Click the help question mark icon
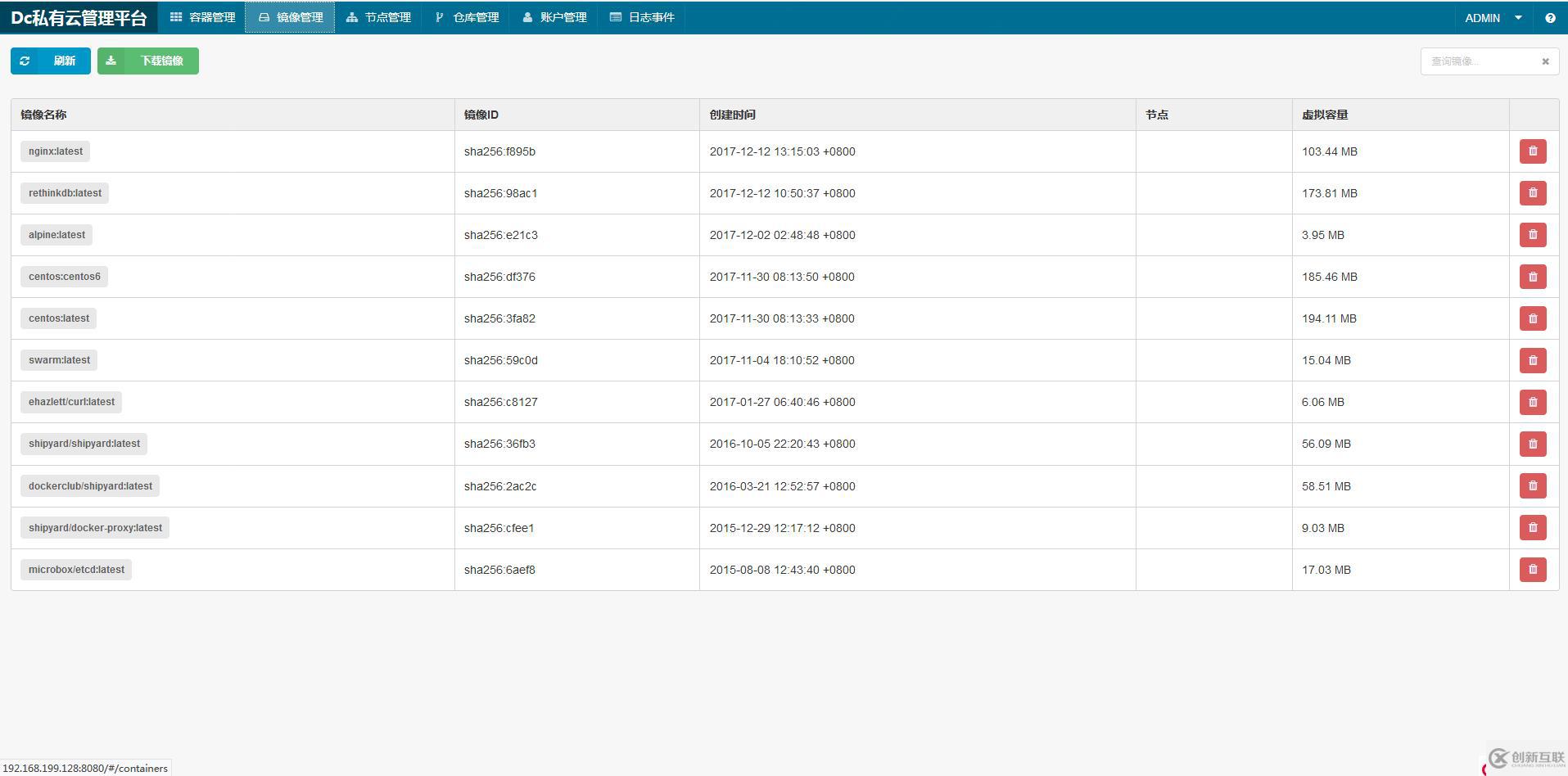Screen dimensions: 1568x776 (1550, 18)
